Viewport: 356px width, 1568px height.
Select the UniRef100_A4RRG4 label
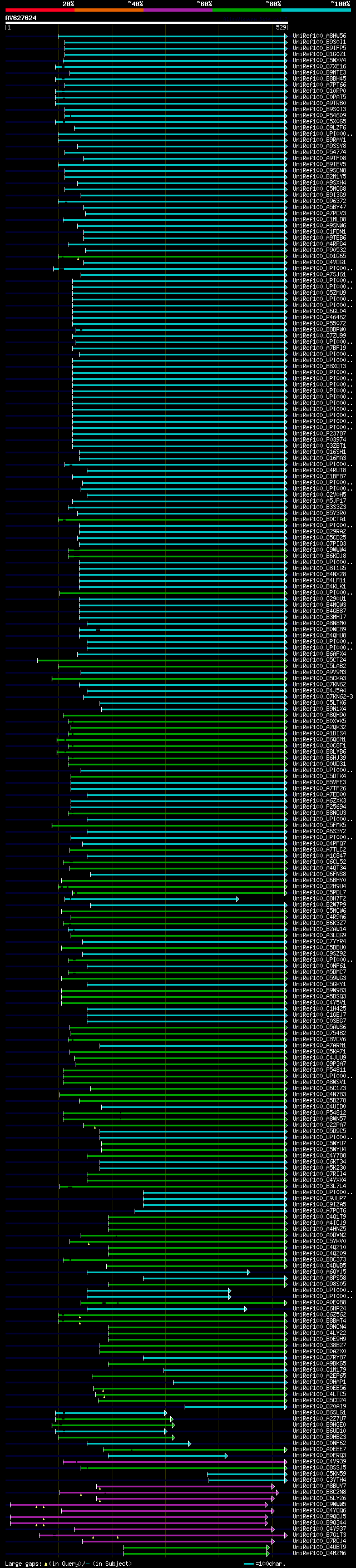319,244
